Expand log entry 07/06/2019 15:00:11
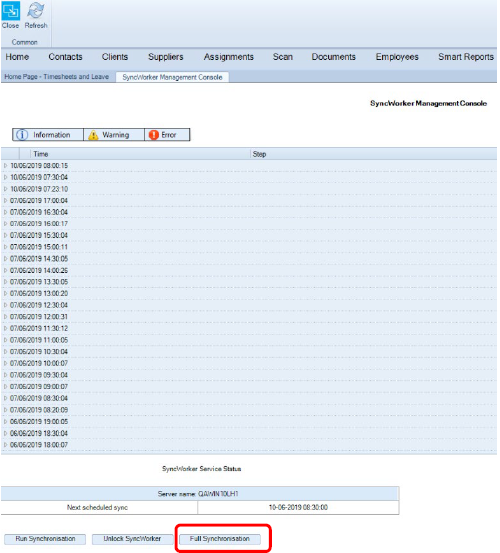 point(5,247)
